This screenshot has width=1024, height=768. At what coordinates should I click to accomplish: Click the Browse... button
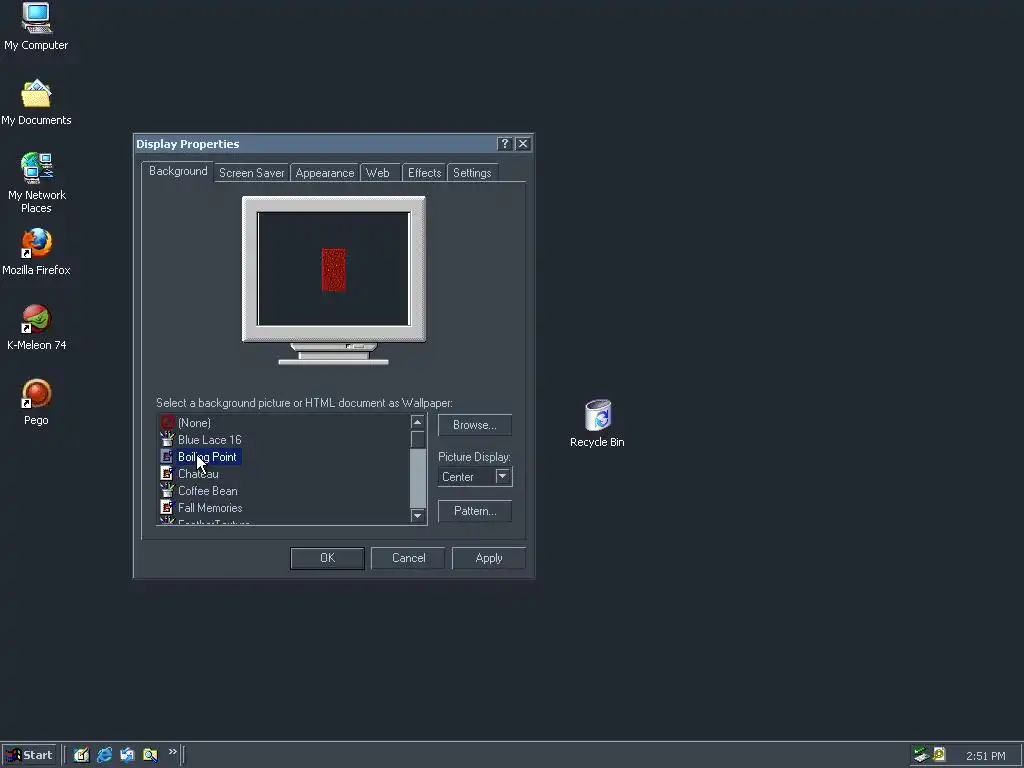click(x=475, y=425)
